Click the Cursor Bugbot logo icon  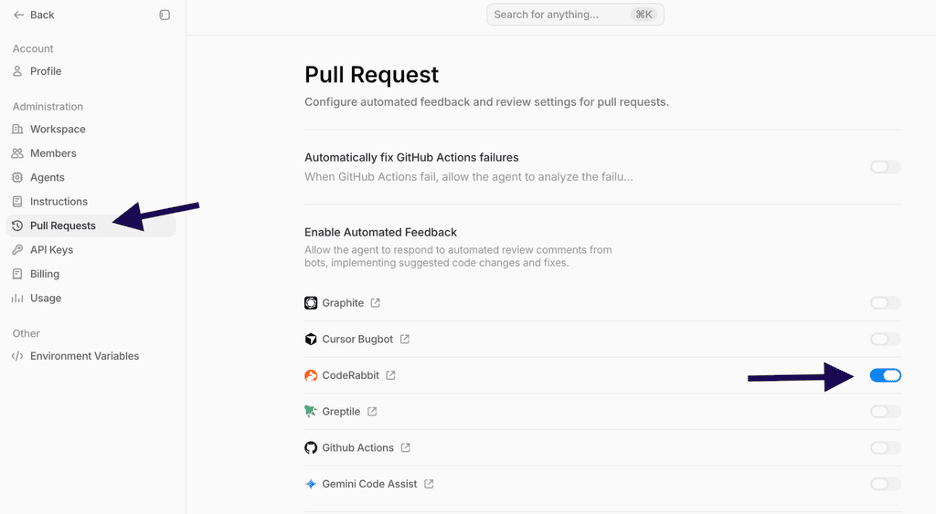pos(311,340)
